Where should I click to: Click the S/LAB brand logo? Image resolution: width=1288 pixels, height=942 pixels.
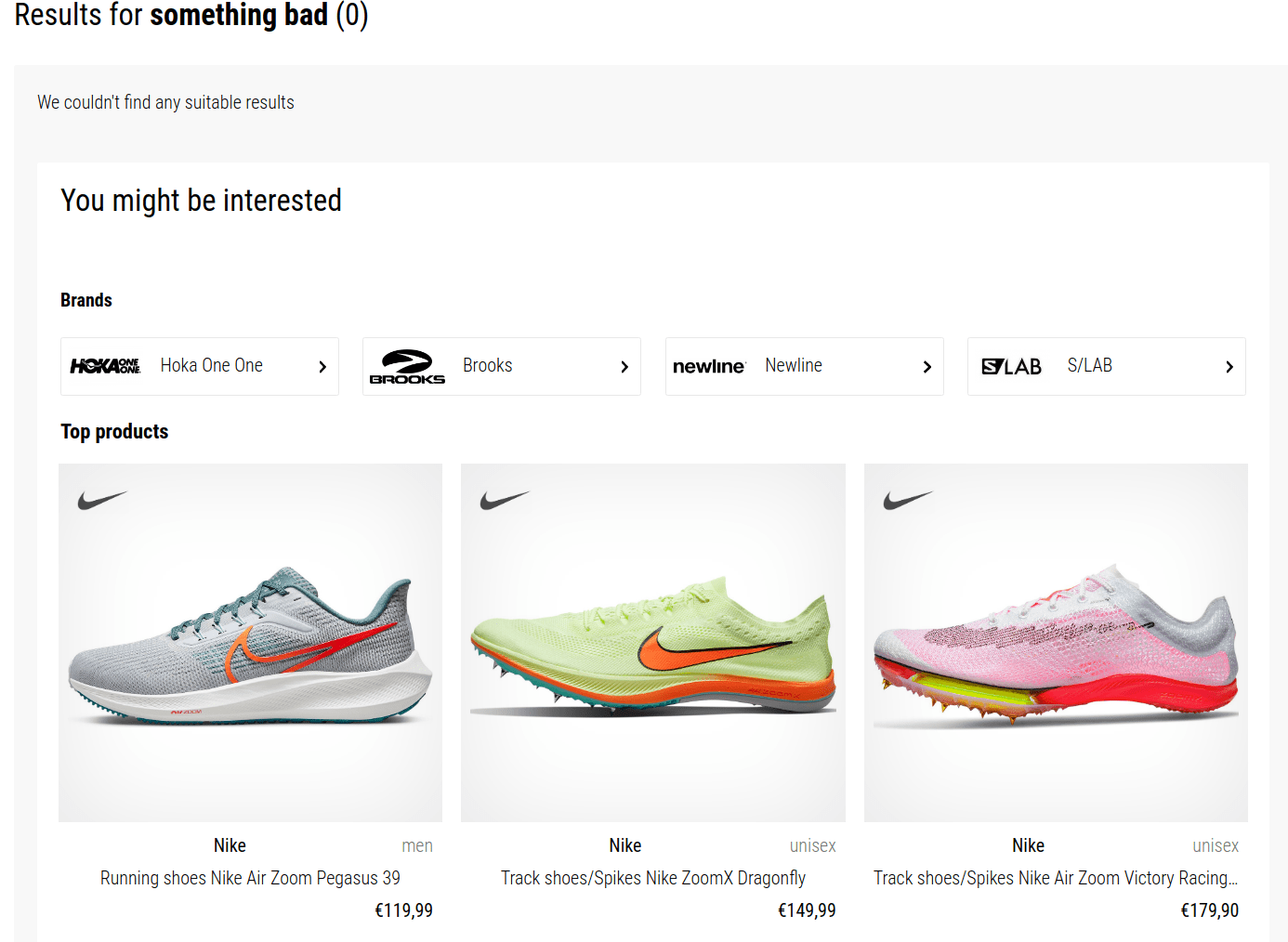coord(1011,367)
